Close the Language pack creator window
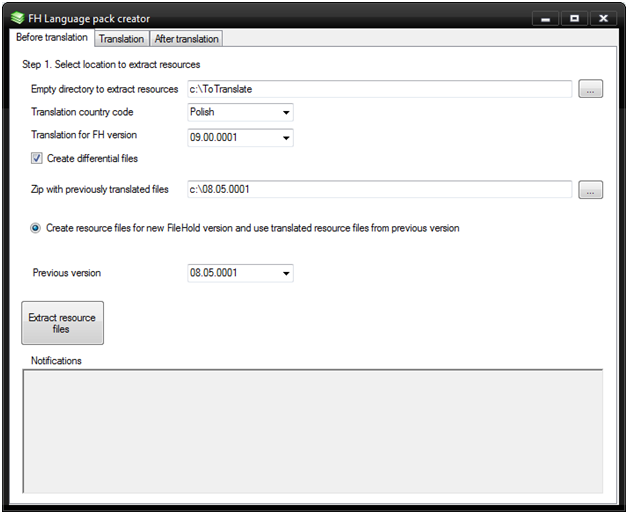The image size is (628, 514). (603, 18)
